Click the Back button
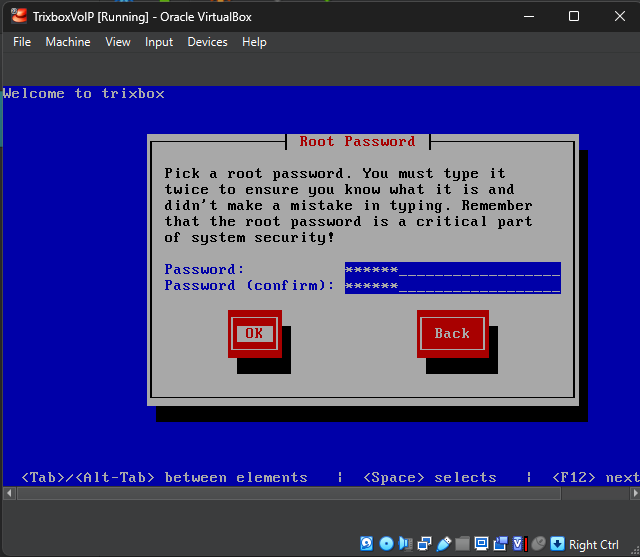 tap(453, 334)
